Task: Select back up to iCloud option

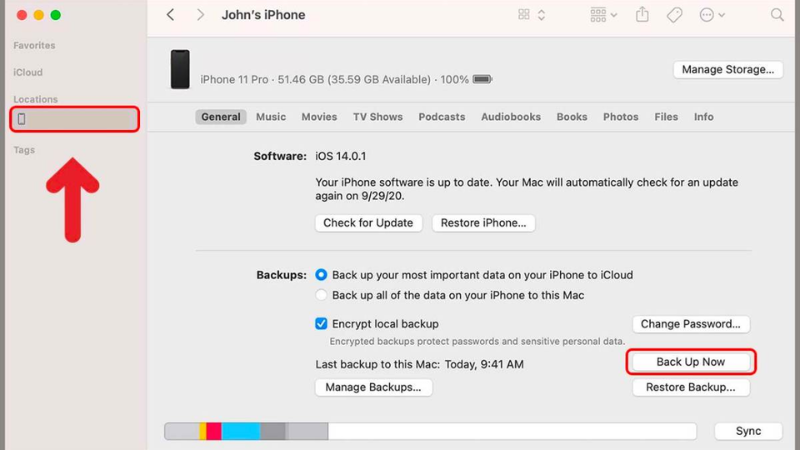Action: 321,275
